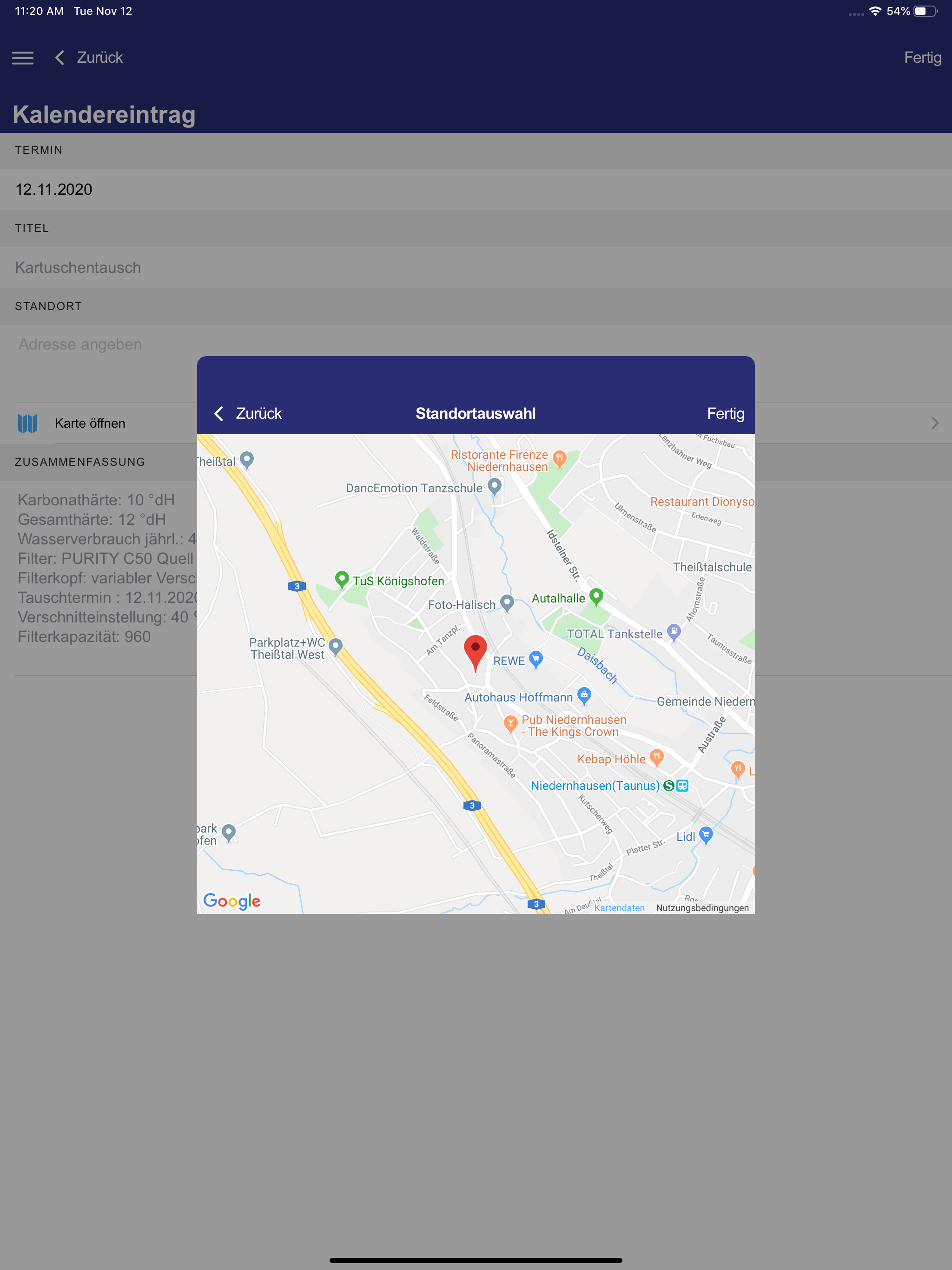Click Daisbach label on map
The height and width of the screenshot is (1270, 952).
[597, 665]
